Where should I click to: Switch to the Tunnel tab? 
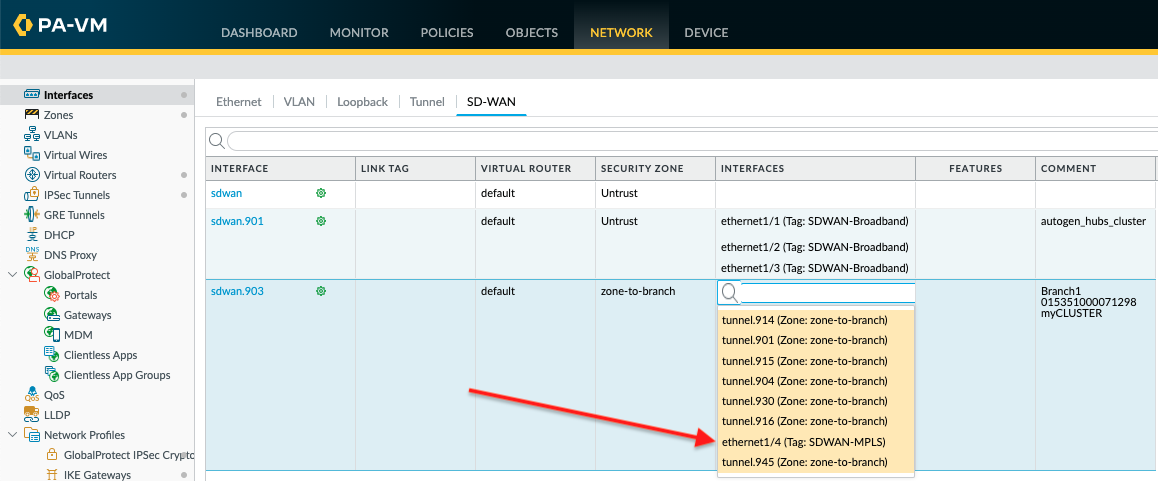point(427,102)
